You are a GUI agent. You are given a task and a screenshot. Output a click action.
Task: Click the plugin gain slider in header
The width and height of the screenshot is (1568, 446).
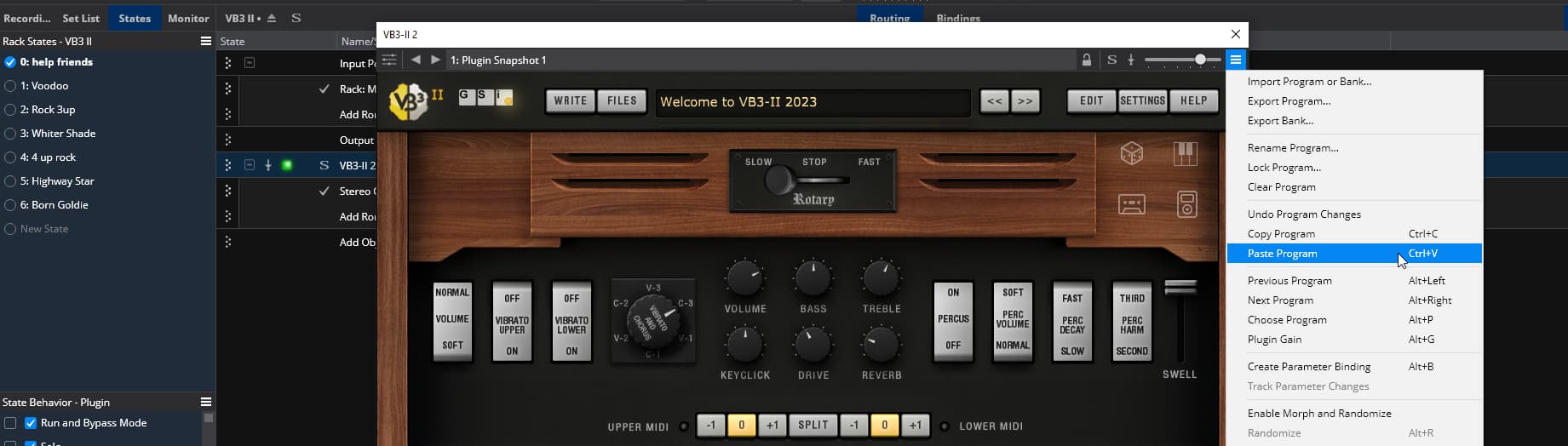[x=1180, y=60]
